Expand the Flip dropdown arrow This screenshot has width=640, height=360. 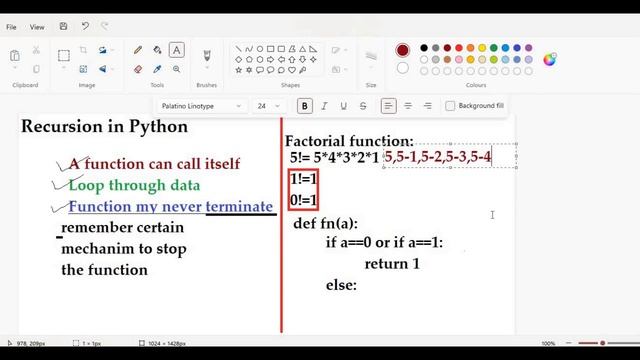pos(112,69)
